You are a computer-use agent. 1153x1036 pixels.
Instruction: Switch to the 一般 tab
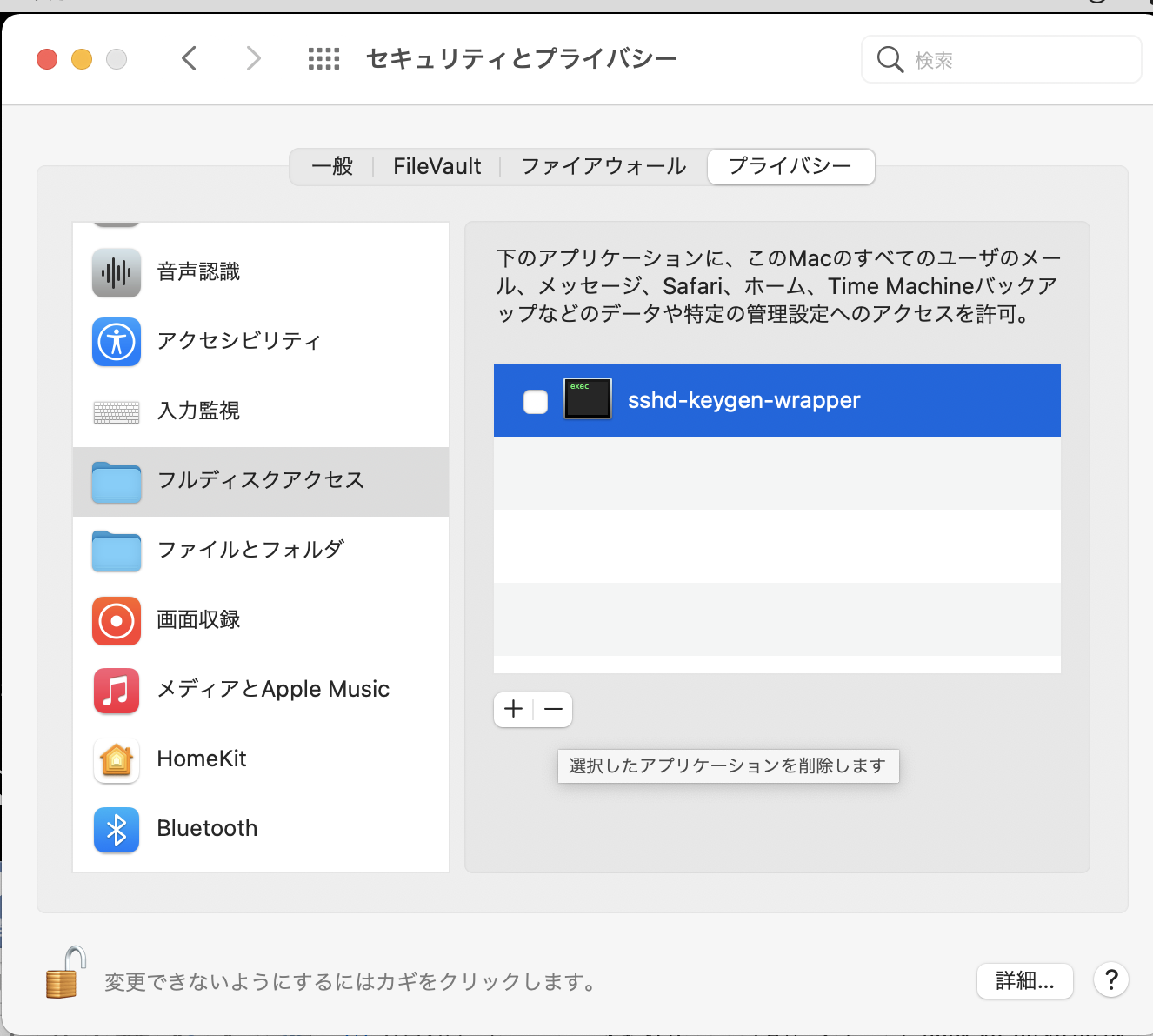click(x=332, y=166)
